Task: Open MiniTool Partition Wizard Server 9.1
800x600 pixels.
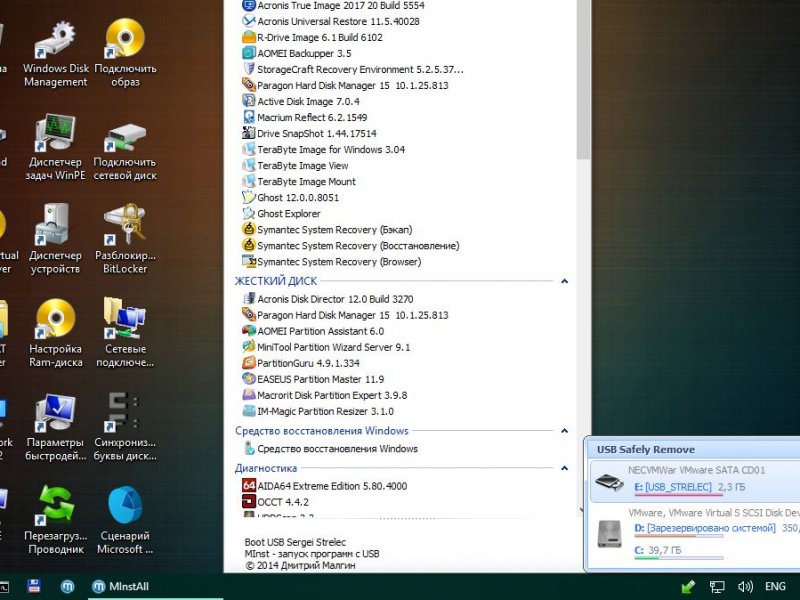Action: pos(326,347)
